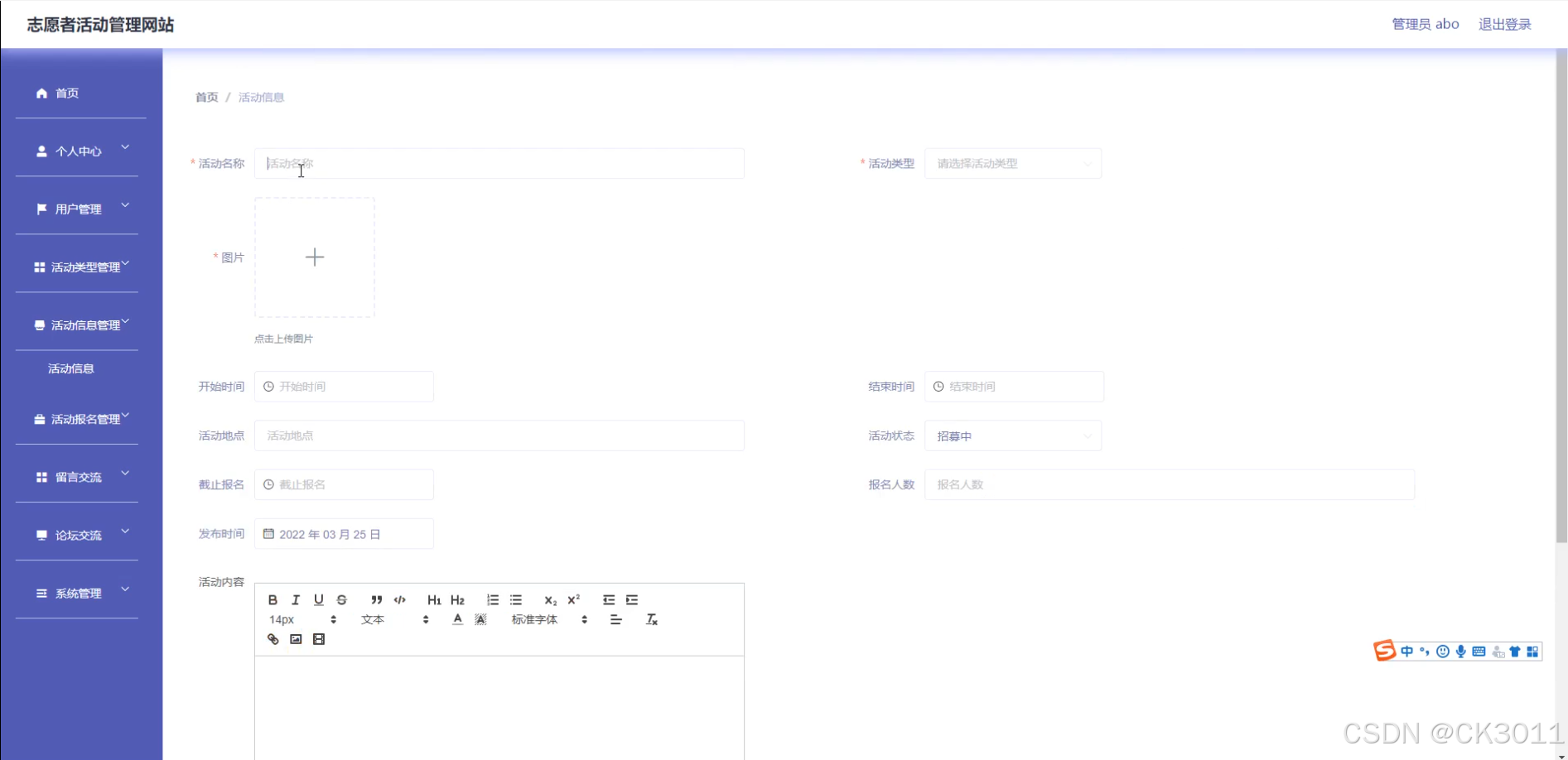Open the 文本 heading style dropdown
This screenshot has height=760, width=1568.
[394, 620]
